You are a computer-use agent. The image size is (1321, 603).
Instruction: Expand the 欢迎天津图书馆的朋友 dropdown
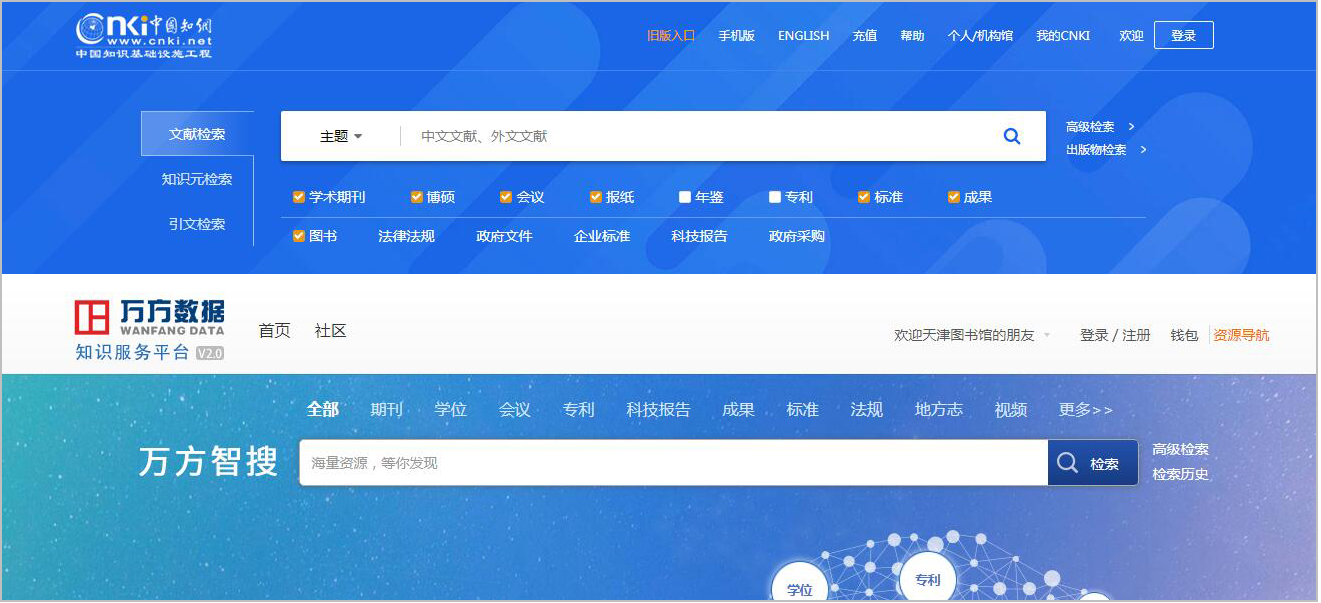pos(1047,336)
